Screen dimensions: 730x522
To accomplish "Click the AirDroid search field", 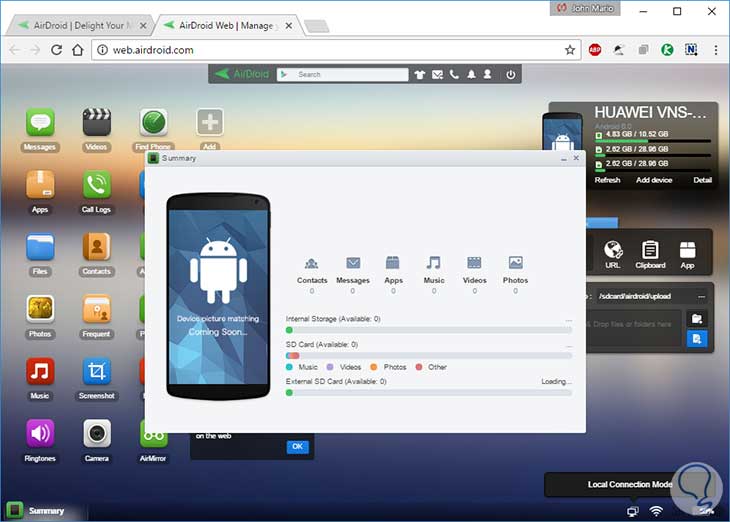I will 343,75.
